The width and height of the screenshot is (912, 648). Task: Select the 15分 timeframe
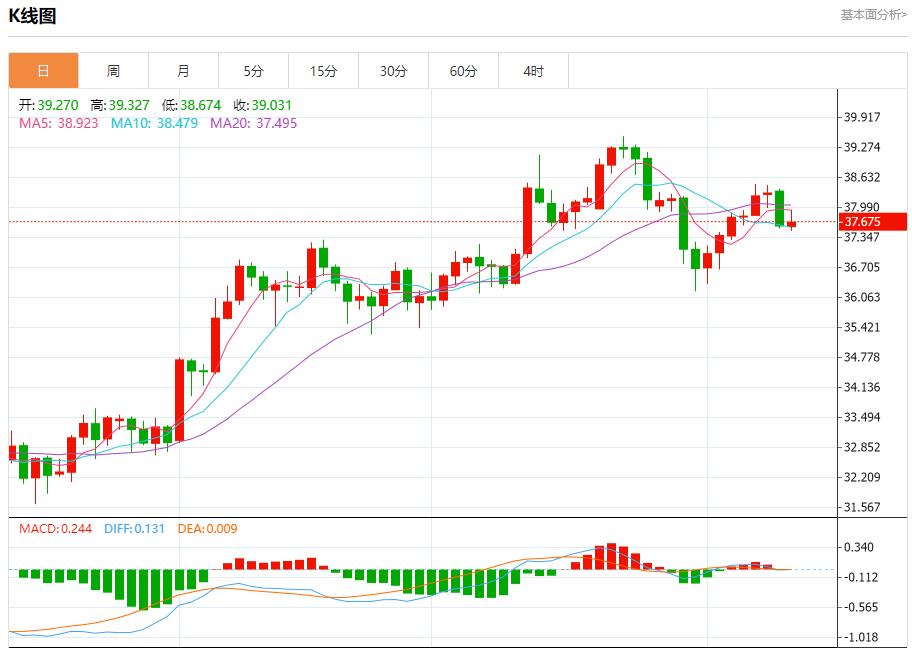coord(323,71)
